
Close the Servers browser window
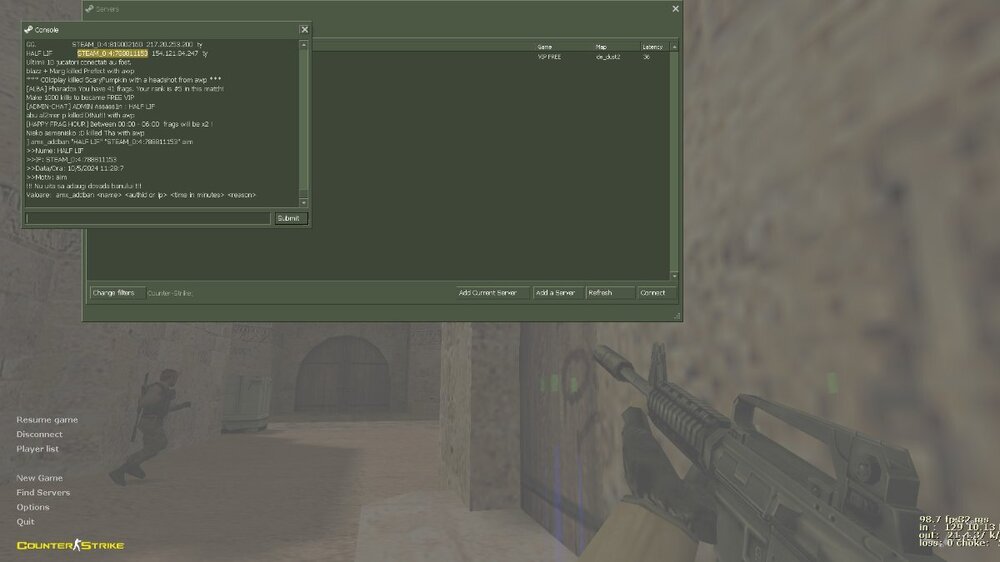click(x=675, y=9)
